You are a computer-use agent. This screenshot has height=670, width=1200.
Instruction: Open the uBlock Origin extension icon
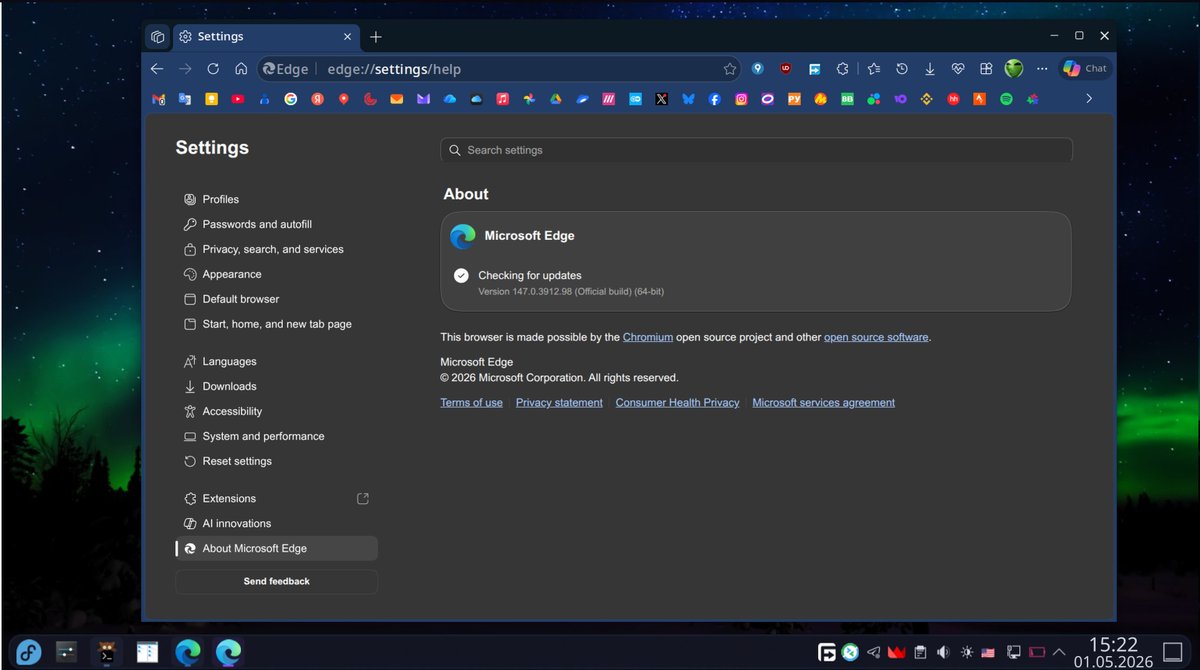pyautogui.click(x=786, y=69)
